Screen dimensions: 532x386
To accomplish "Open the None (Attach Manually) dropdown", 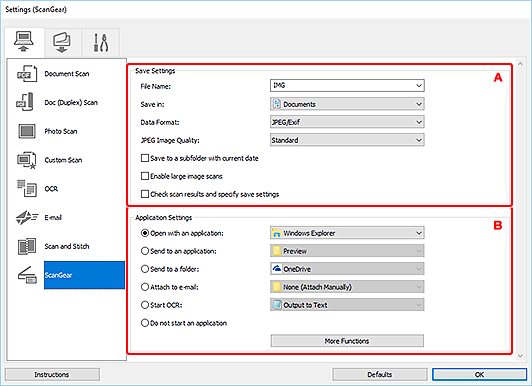I will click(347, 287).
